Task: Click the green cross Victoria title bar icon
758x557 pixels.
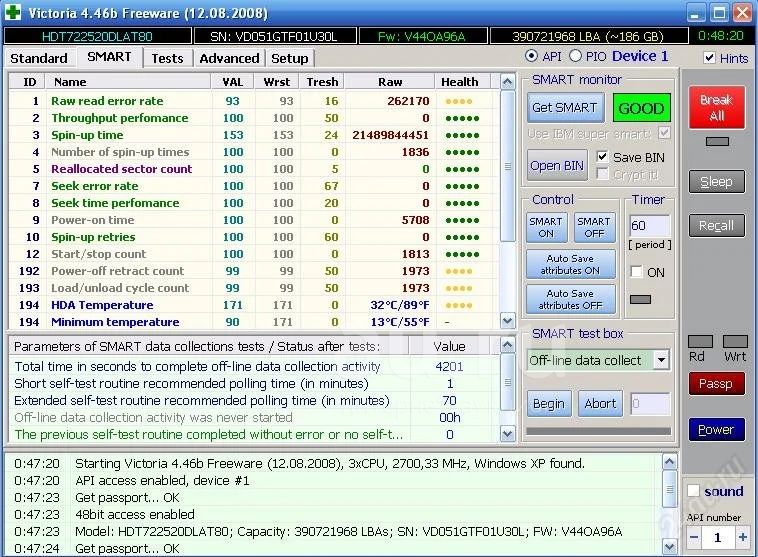Action: [13, 12]
